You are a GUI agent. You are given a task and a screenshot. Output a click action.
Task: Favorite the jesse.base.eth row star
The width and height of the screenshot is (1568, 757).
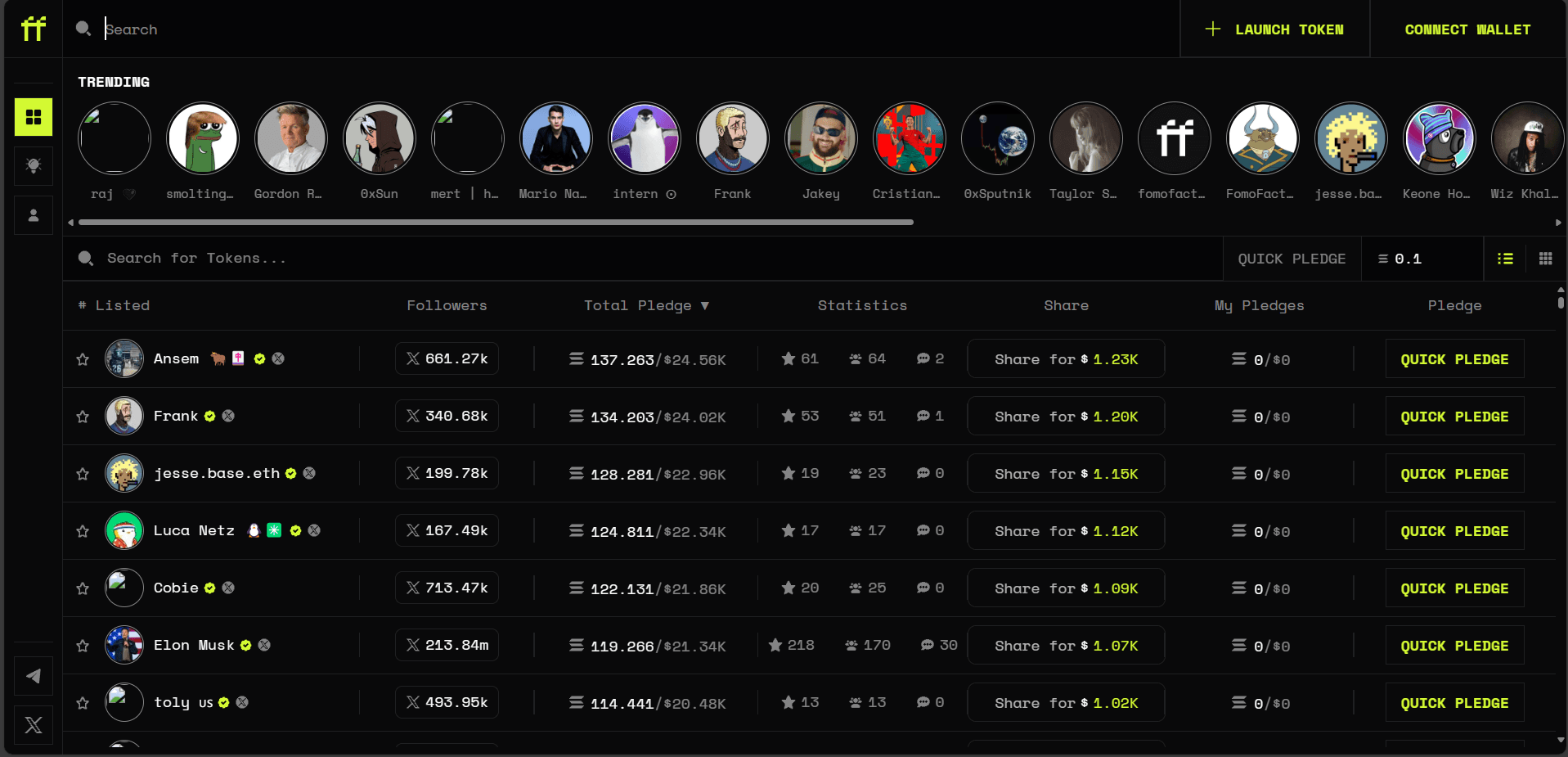(83, 474)
